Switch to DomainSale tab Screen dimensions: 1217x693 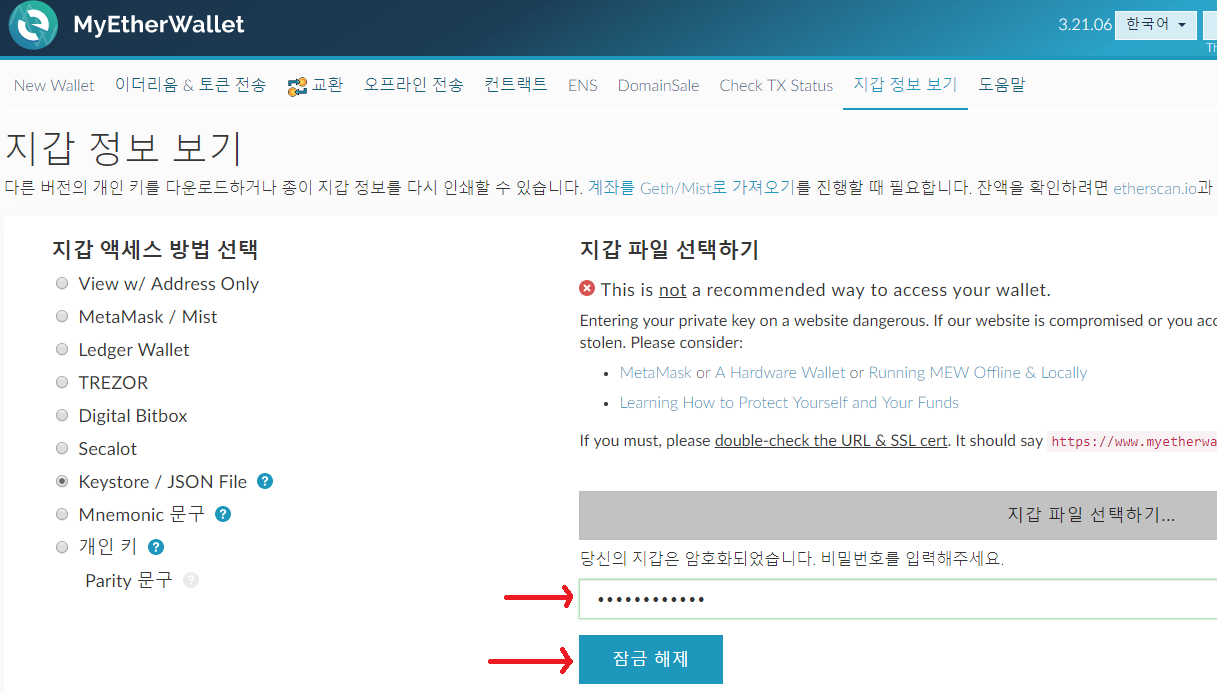pos(658,85)
